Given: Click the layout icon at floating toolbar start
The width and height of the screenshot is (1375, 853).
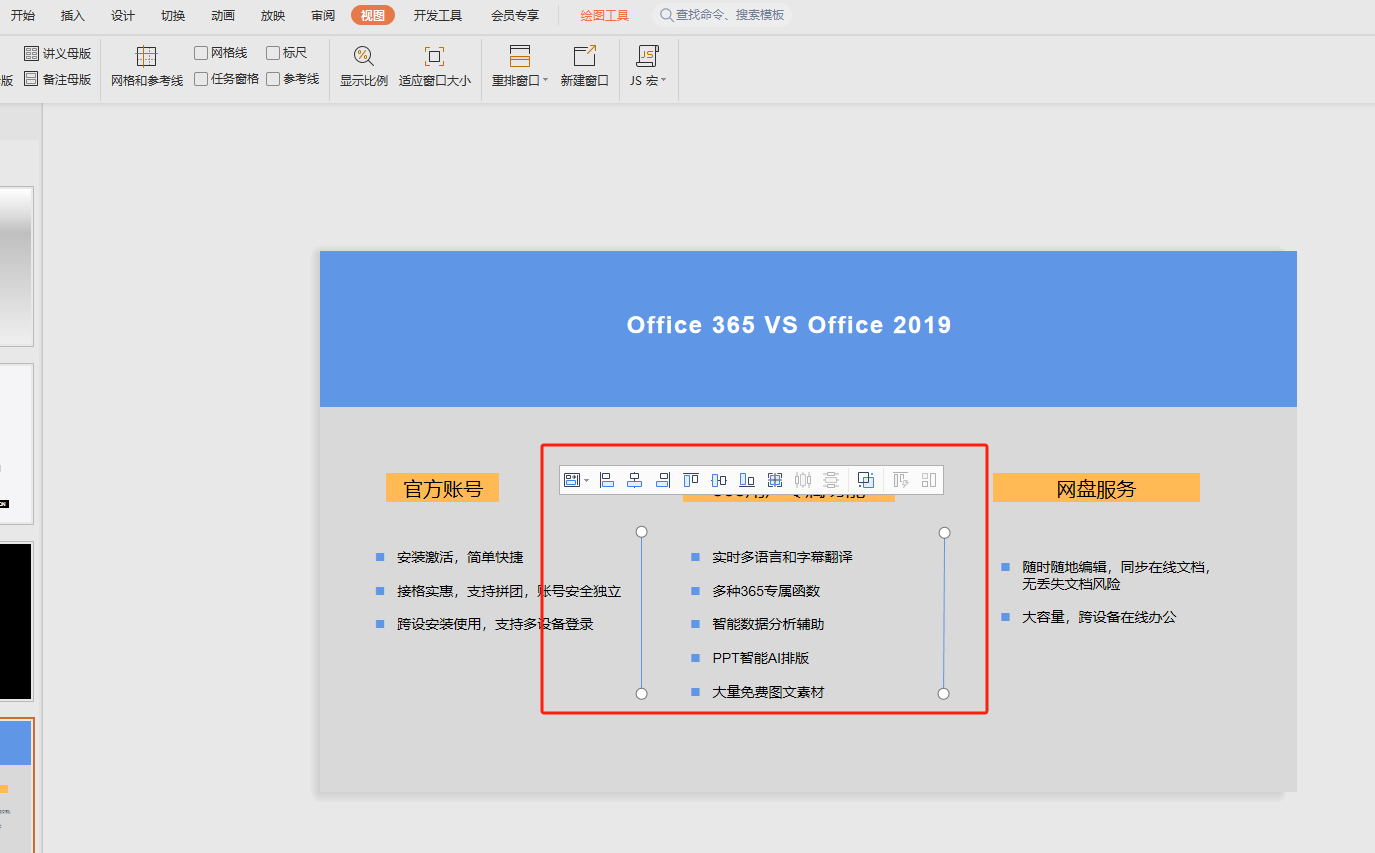Looking at the screenshot, I should tap(572, 480).
